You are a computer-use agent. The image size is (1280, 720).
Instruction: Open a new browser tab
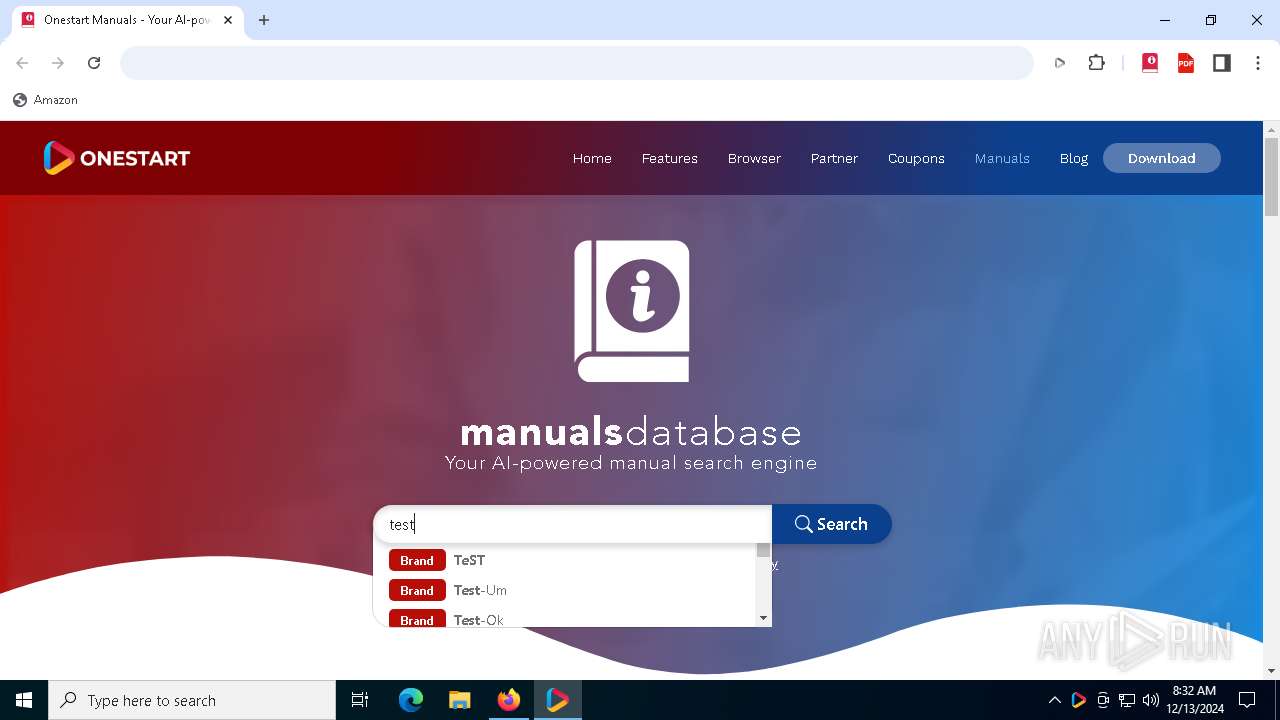pos(264,20)
